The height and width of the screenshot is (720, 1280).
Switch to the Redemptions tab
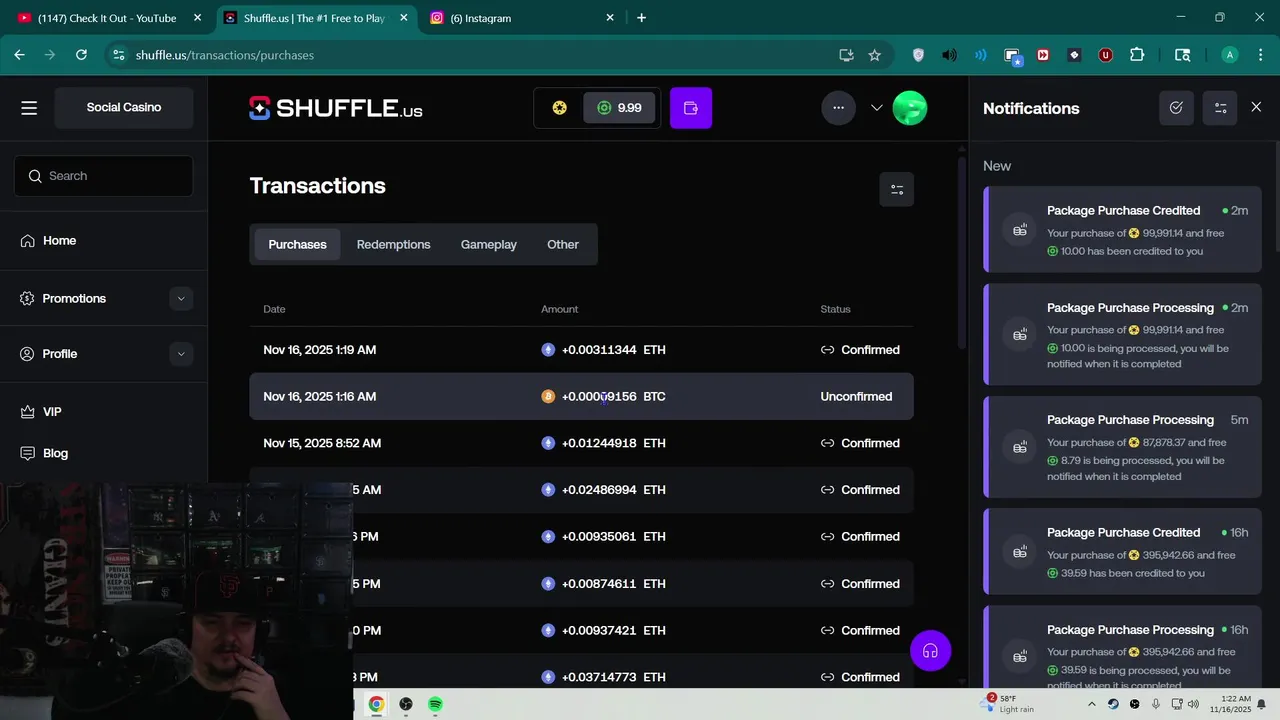tap(394, 244)
